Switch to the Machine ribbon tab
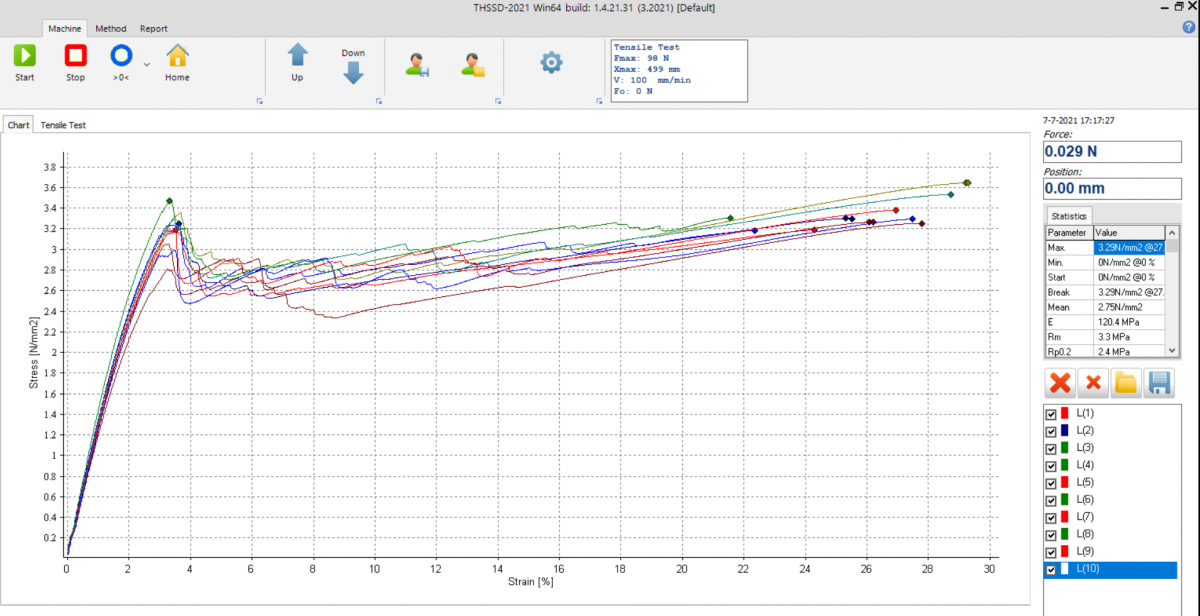1200x616 pixels. pyautogui.click(x=65, y=29)
